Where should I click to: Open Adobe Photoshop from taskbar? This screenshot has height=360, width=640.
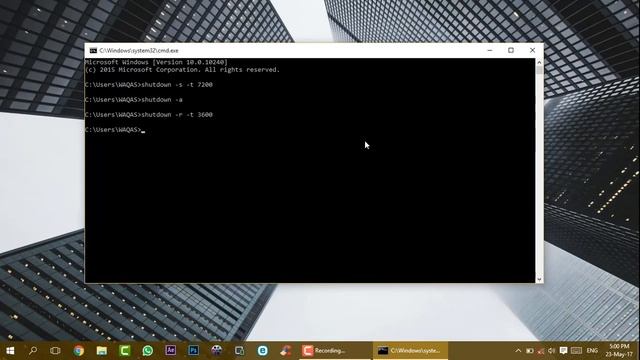[x=193, y=350]
